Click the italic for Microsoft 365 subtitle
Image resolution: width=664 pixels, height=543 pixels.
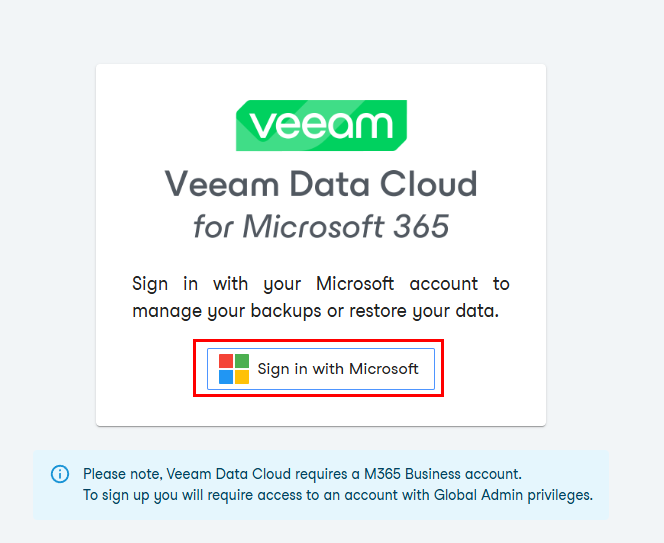click(321, 226)
